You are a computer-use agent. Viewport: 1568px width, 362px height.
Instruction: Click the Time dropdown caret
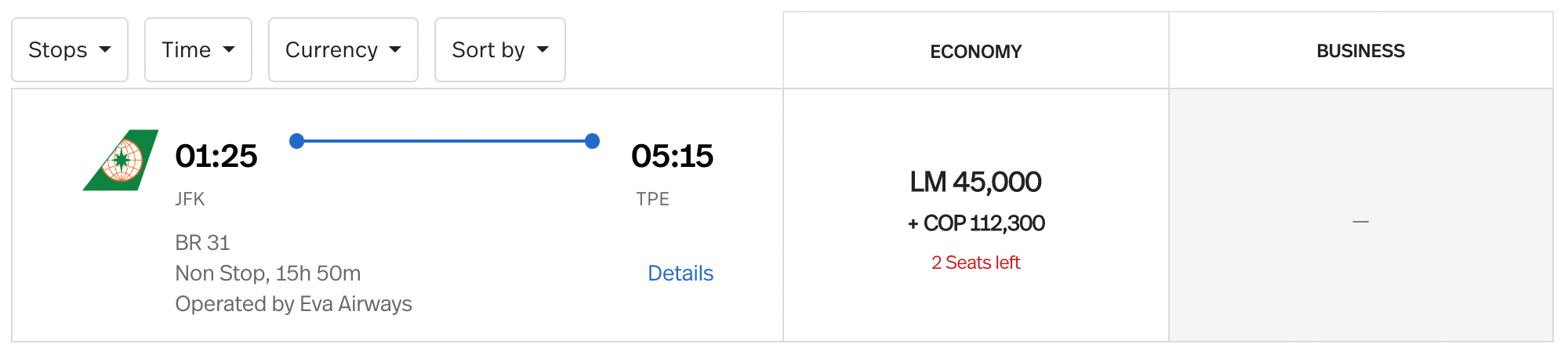pyautogui.click(x=229, y=50)
